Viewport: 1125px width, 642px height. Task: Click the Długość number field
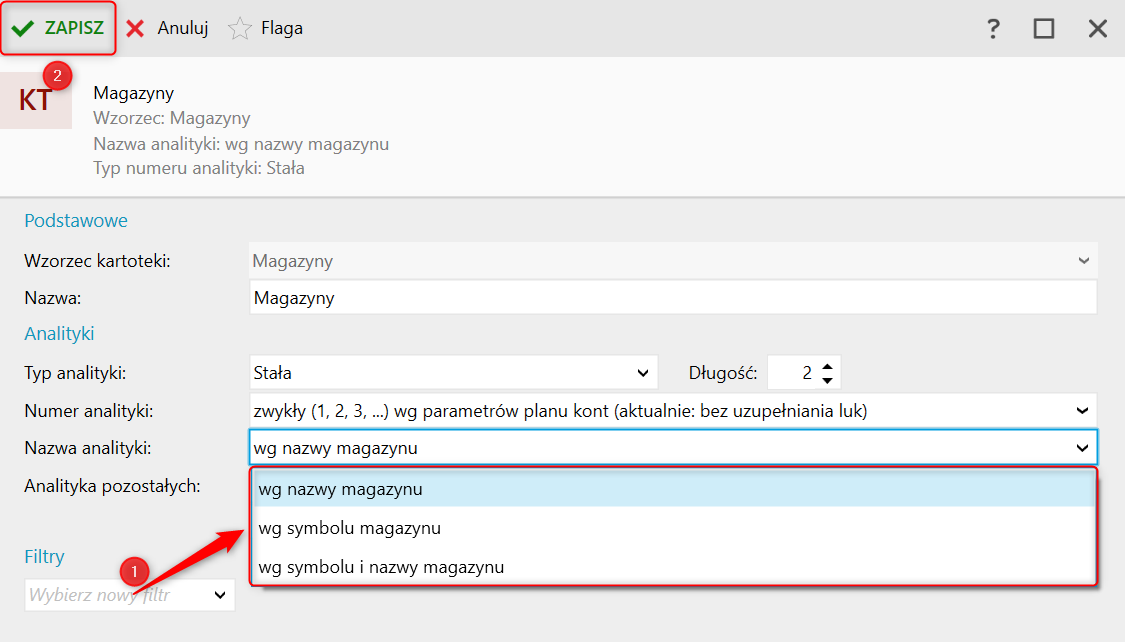[x=793, y=373]
